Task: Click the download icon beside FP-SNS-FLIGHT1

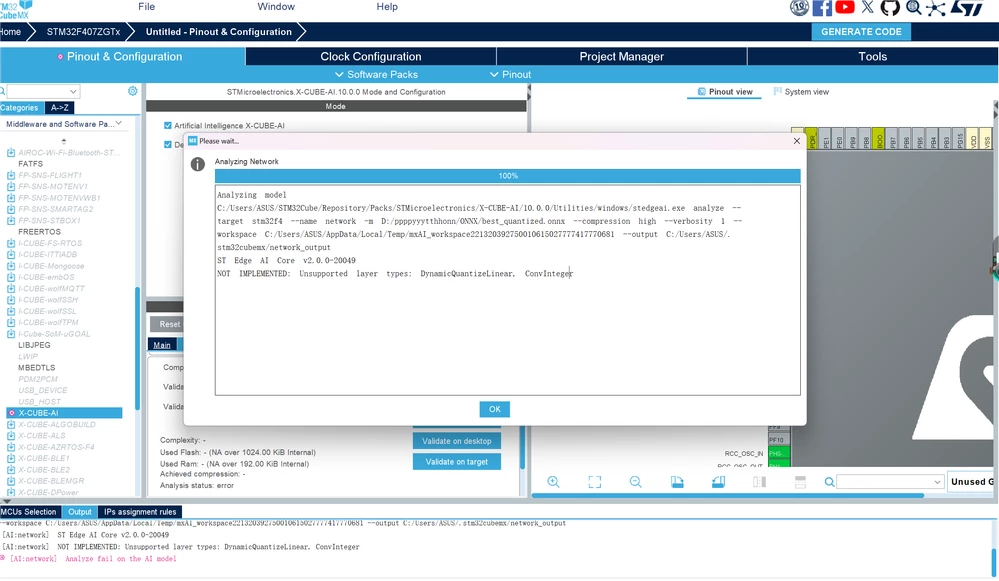Action: [11, 175]
